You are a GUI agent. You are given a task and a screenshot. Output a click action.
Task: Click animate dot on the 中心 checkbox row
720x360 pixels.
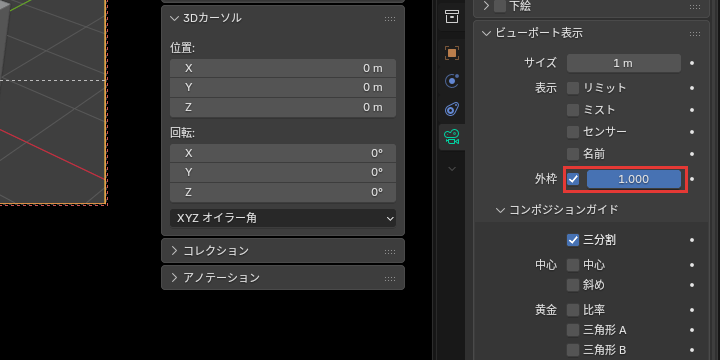pyautogui.click(x=692, y=265)
